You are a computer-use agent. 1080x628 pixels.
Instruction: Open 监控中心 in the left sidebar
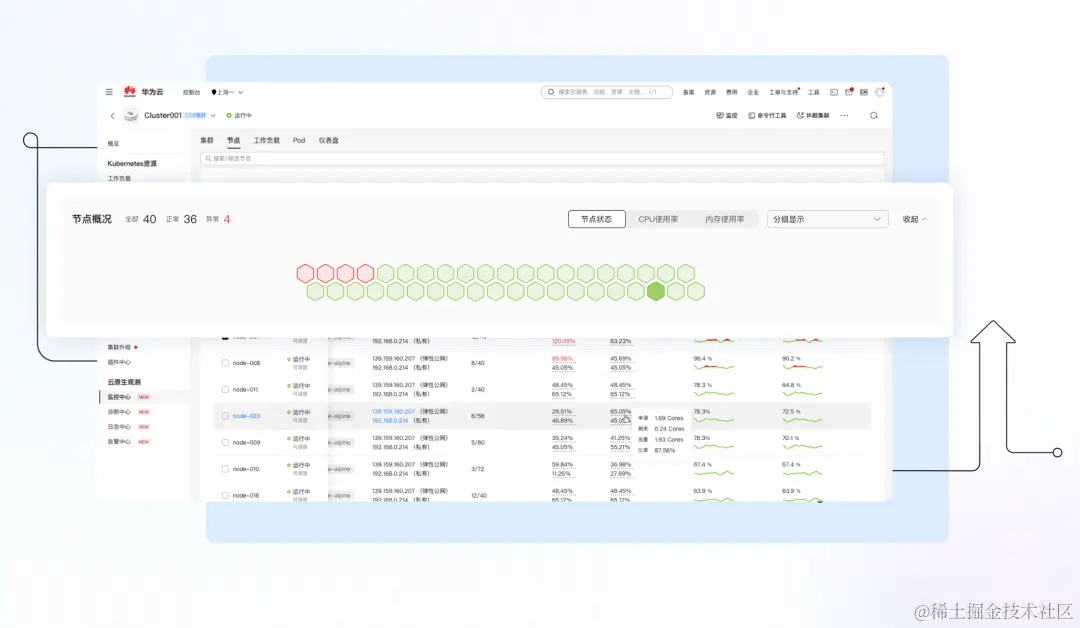click(x=119, y=397)
